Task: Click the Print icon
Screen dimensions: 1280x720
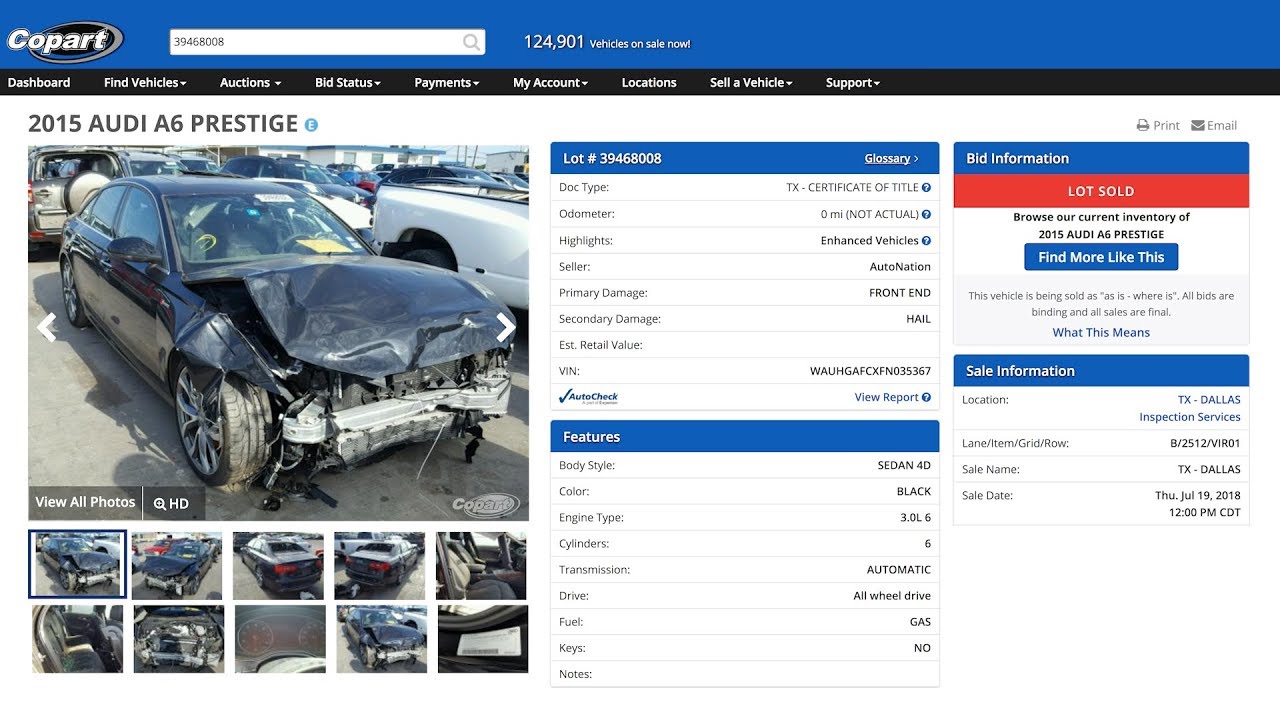Action: click(x=1143, y=126)
